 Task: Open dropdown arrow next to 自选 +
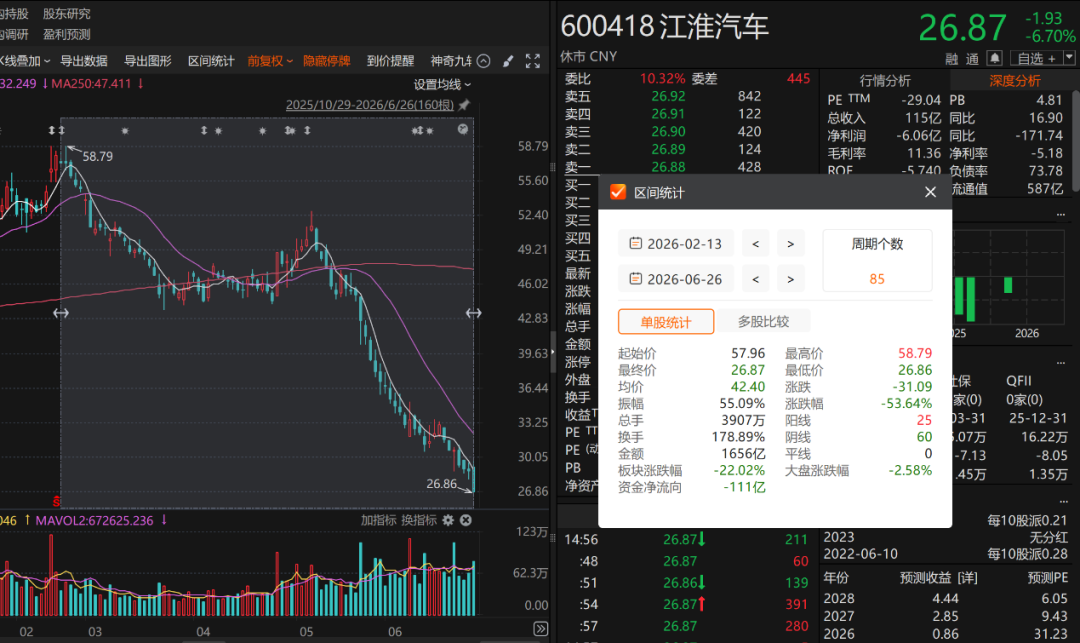1069,58
